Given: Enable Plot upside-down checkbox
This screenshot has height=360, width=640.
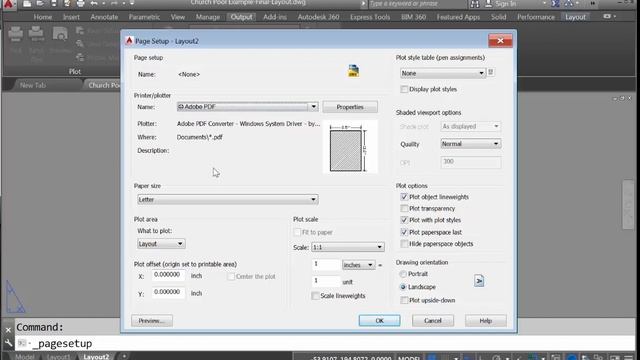Looking at the screenshot, I should point(404,300).
